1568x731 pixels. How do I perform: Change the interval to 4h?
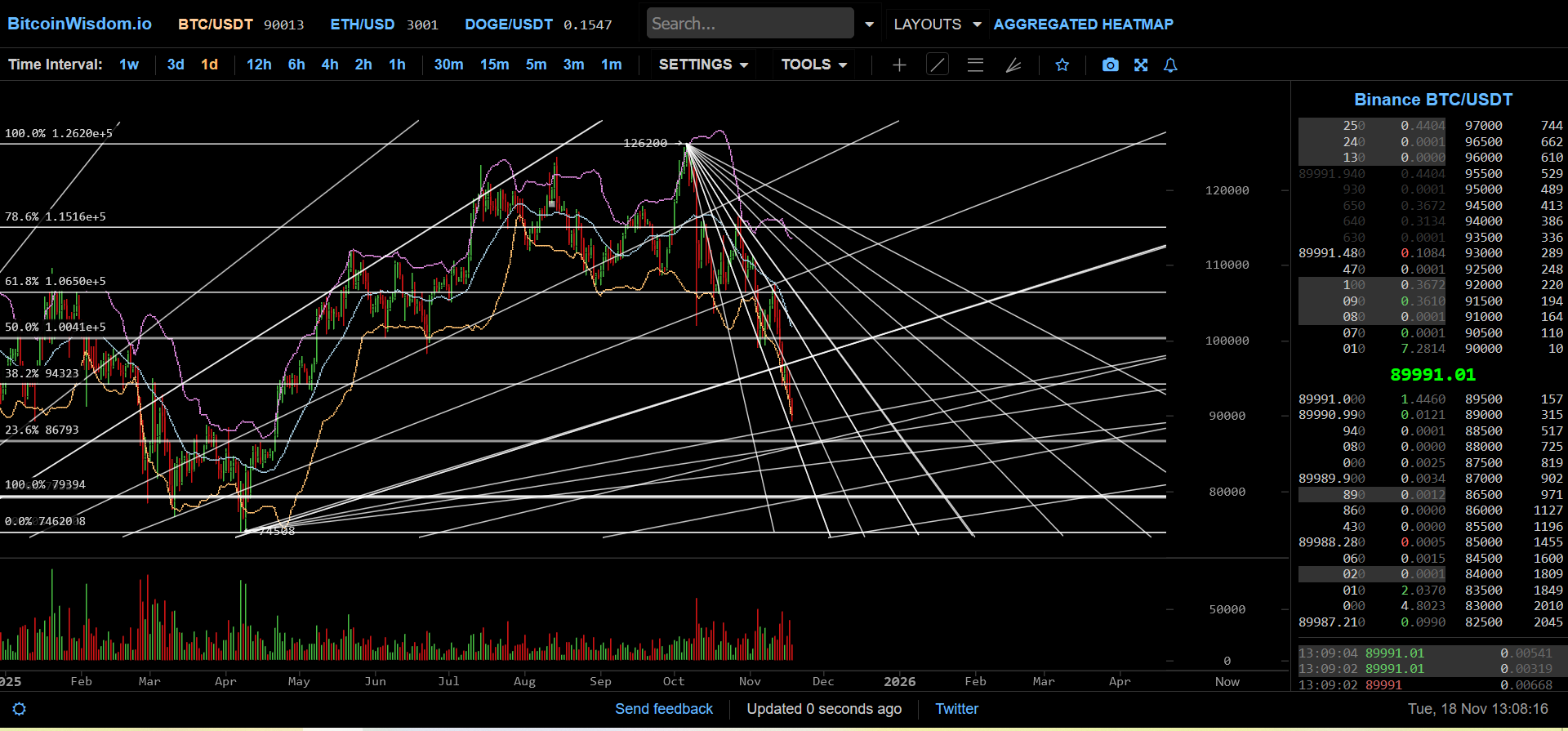click(330, 65)
